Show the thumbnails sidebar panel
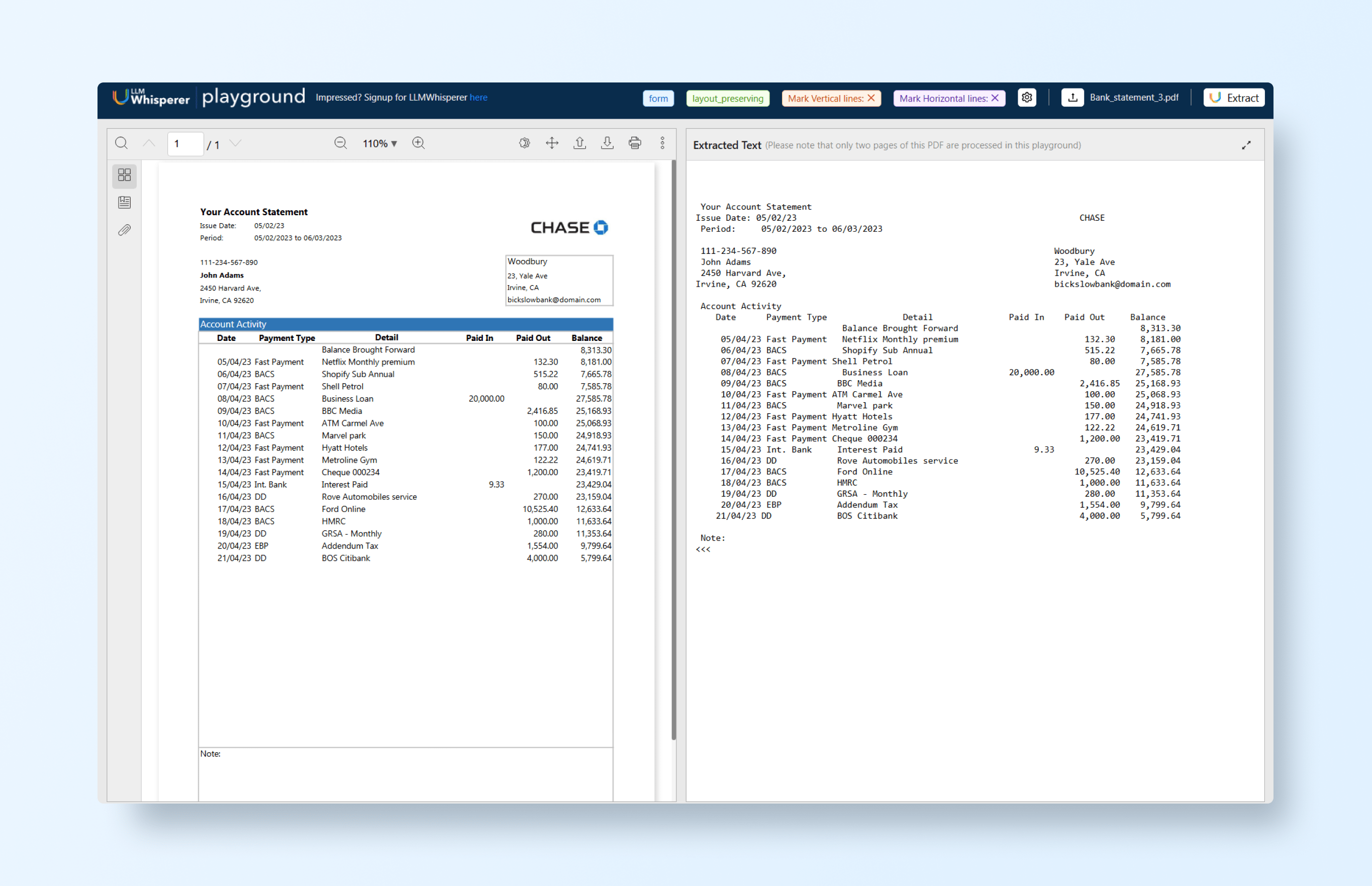This screenshot has height=886, width=1372. point(124,175)
